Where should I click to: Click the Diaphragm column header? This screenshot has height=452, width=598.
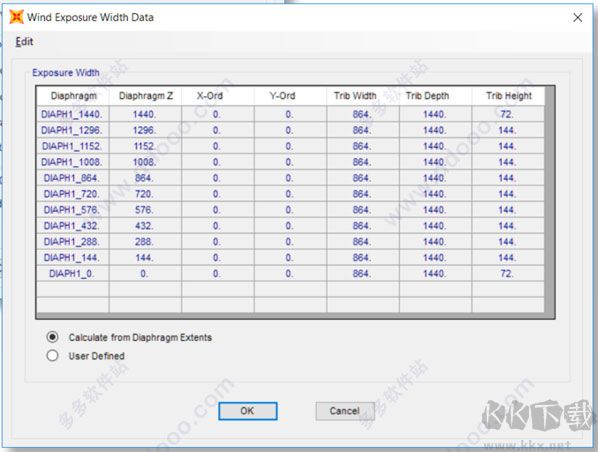point(73,96)
